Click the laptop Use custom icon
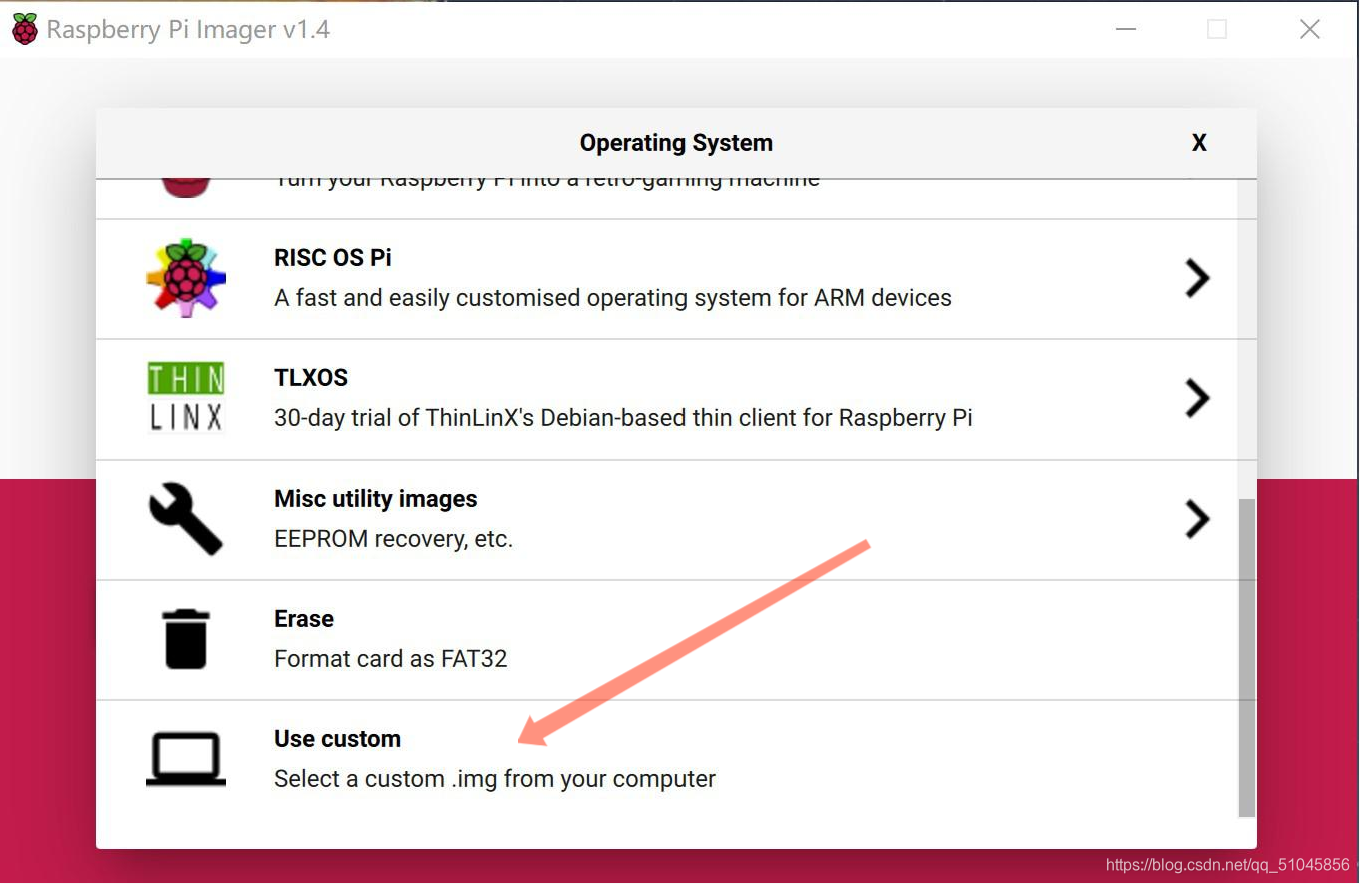The image size is (1360, 884). [186, 759]
